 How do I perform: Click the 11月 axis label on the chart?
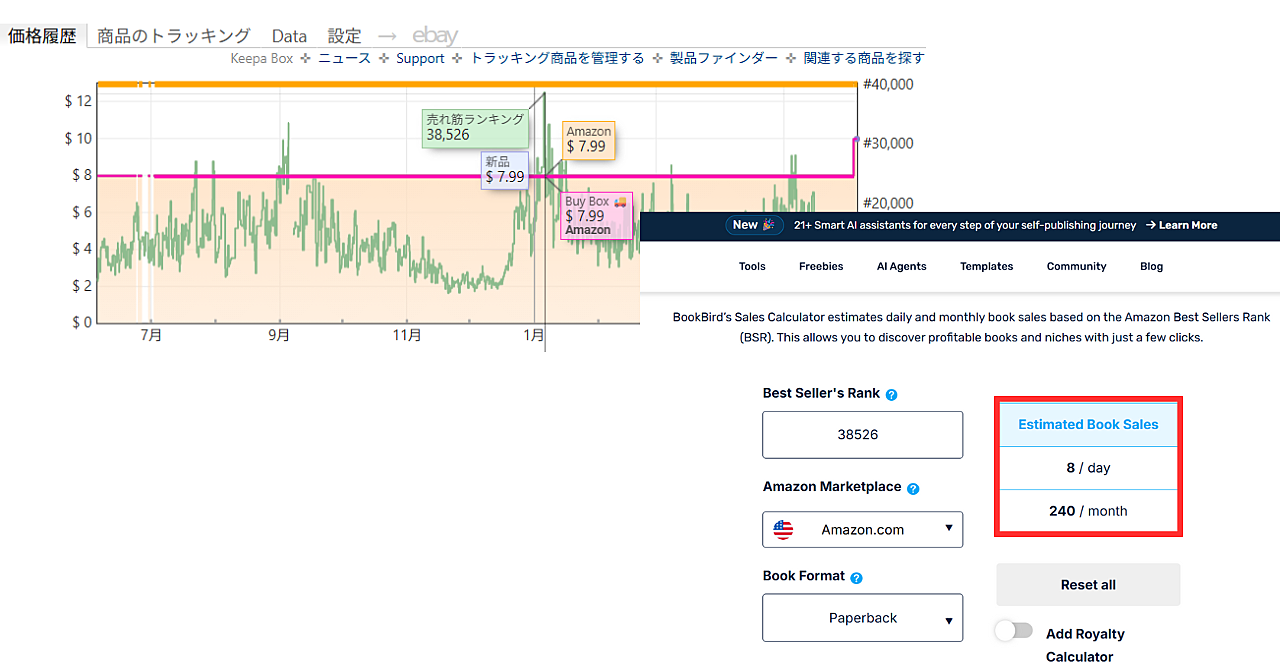[x=407, y=336]
